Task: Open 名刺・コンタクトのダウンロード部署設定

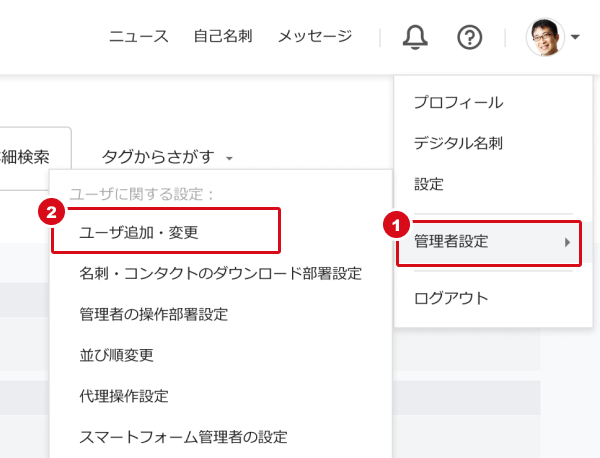Action: 220,273
